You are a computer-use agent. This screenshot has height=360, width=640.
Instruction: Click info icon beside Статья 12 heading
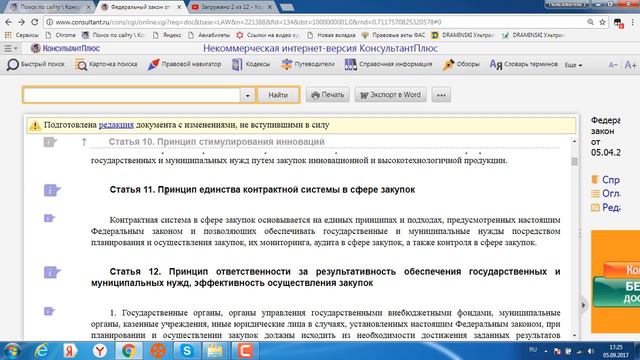point(52,272)
